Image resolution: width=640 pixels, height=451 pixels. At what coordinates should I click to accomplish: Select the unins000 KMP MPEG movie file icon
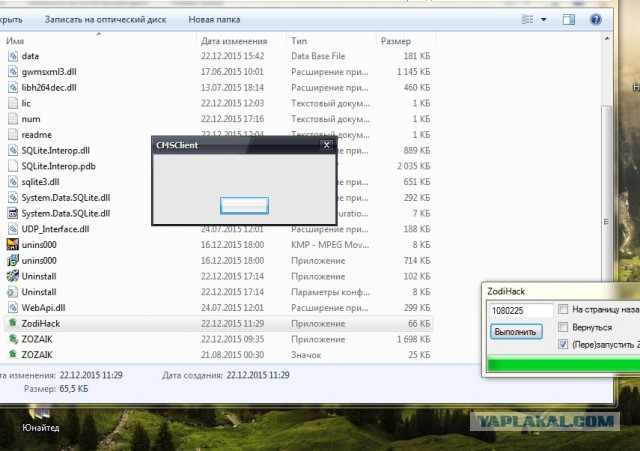click(x=13, y=245)
